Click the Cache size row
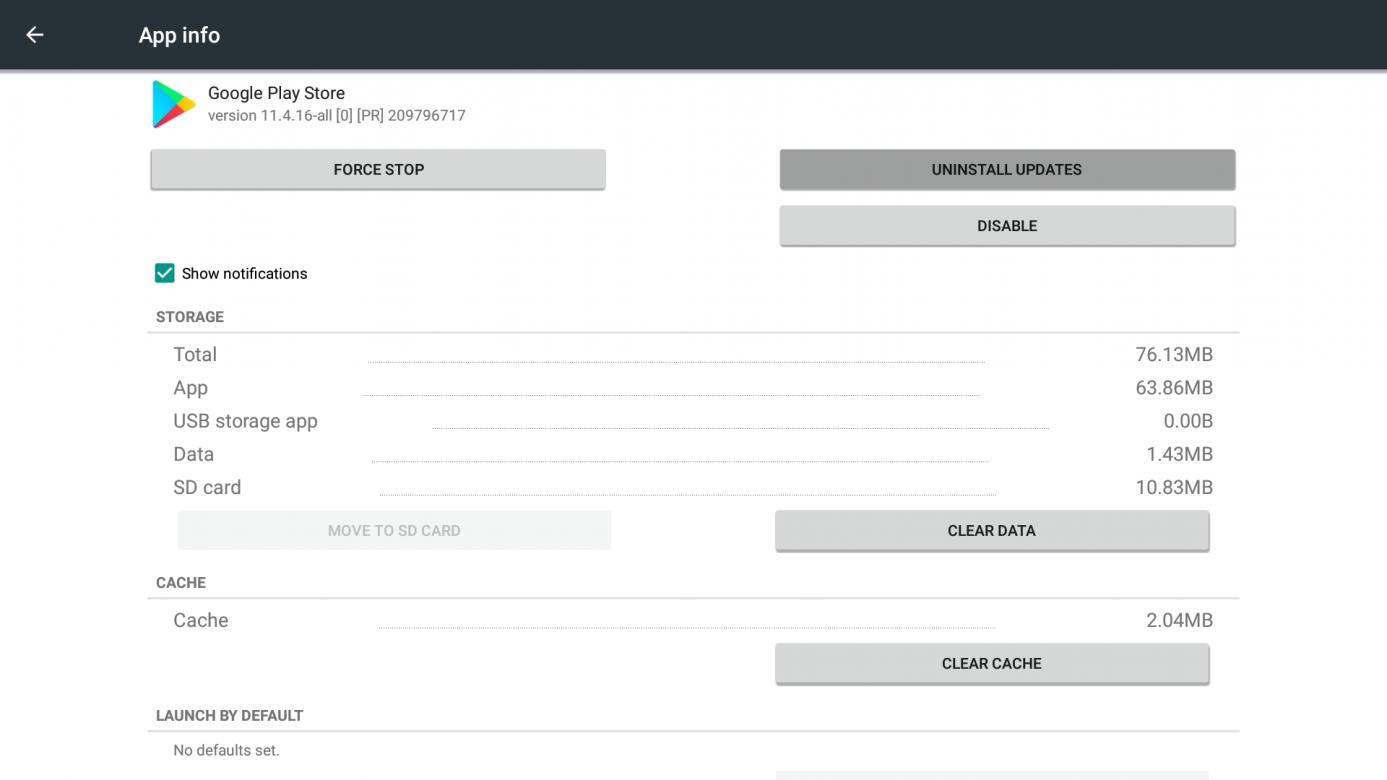The height and width of the screenshot is (780, 1387). point(692,621)
